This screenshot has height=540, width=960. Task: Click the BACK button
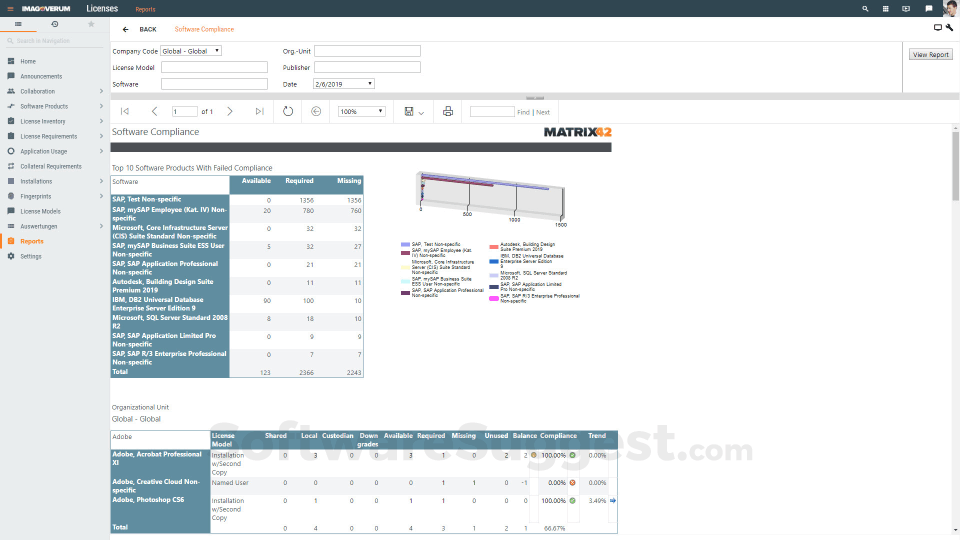140,29
